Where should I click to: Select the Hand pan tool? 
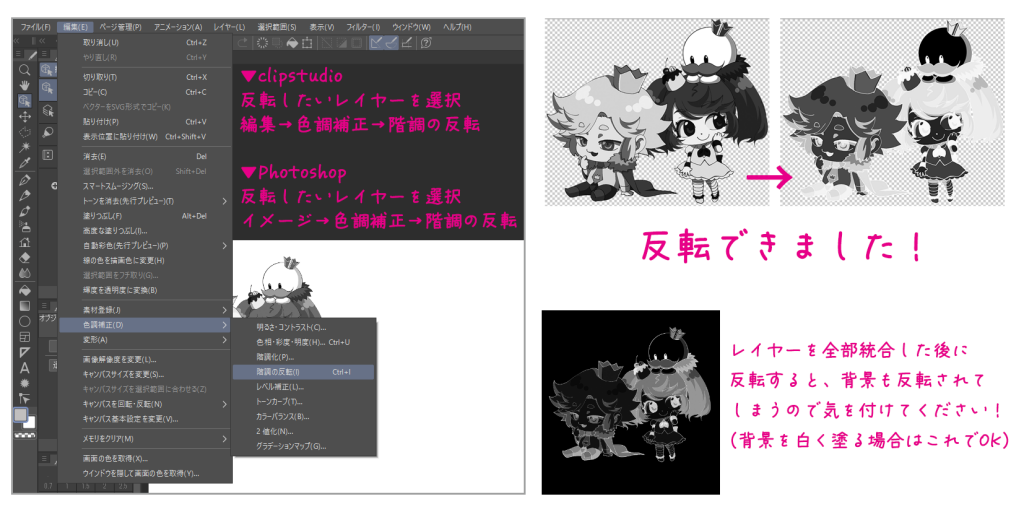coord(25,85)
